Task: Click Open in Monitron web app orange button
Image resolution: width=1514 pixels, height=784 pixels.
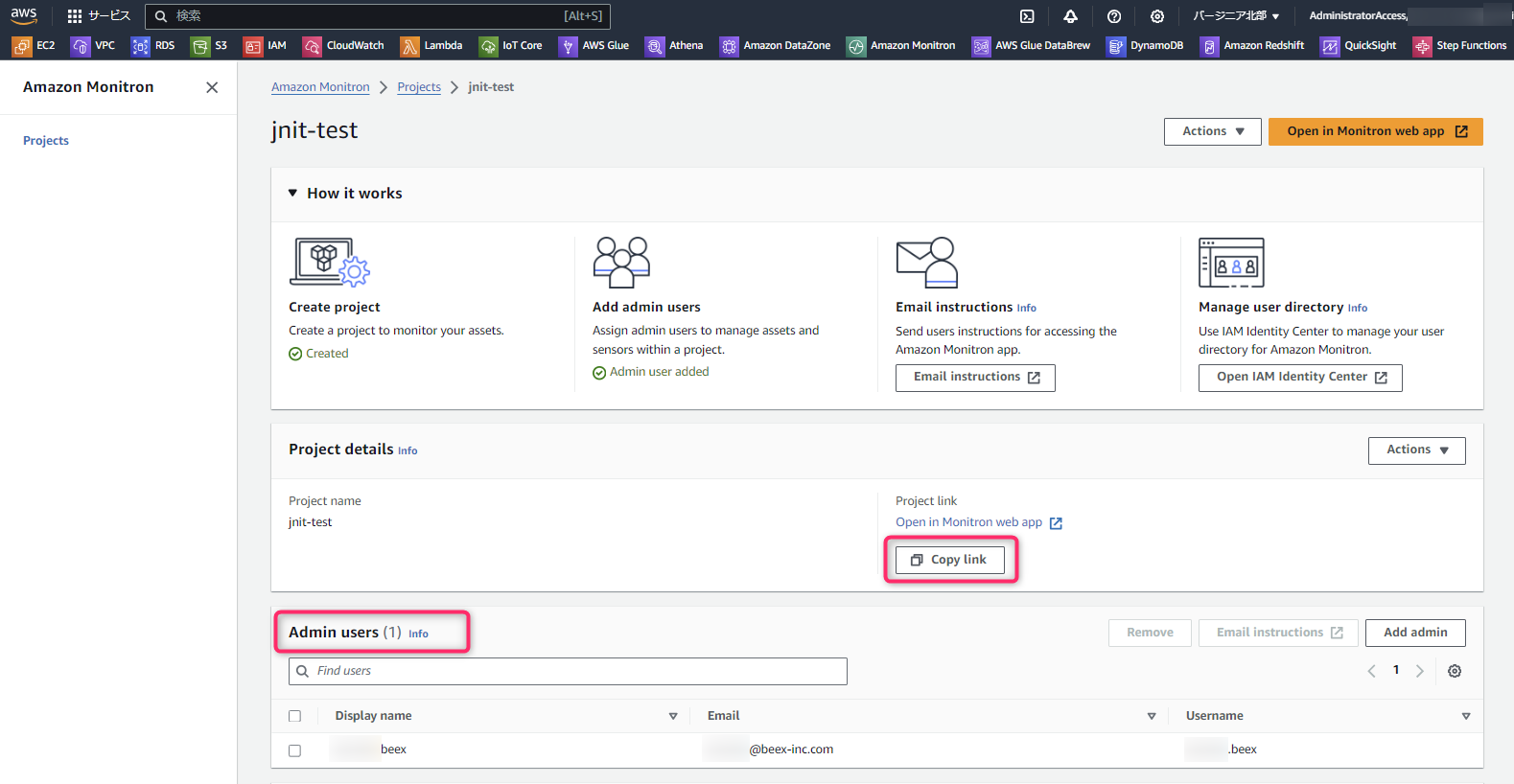Action: tap(1376, 131)
